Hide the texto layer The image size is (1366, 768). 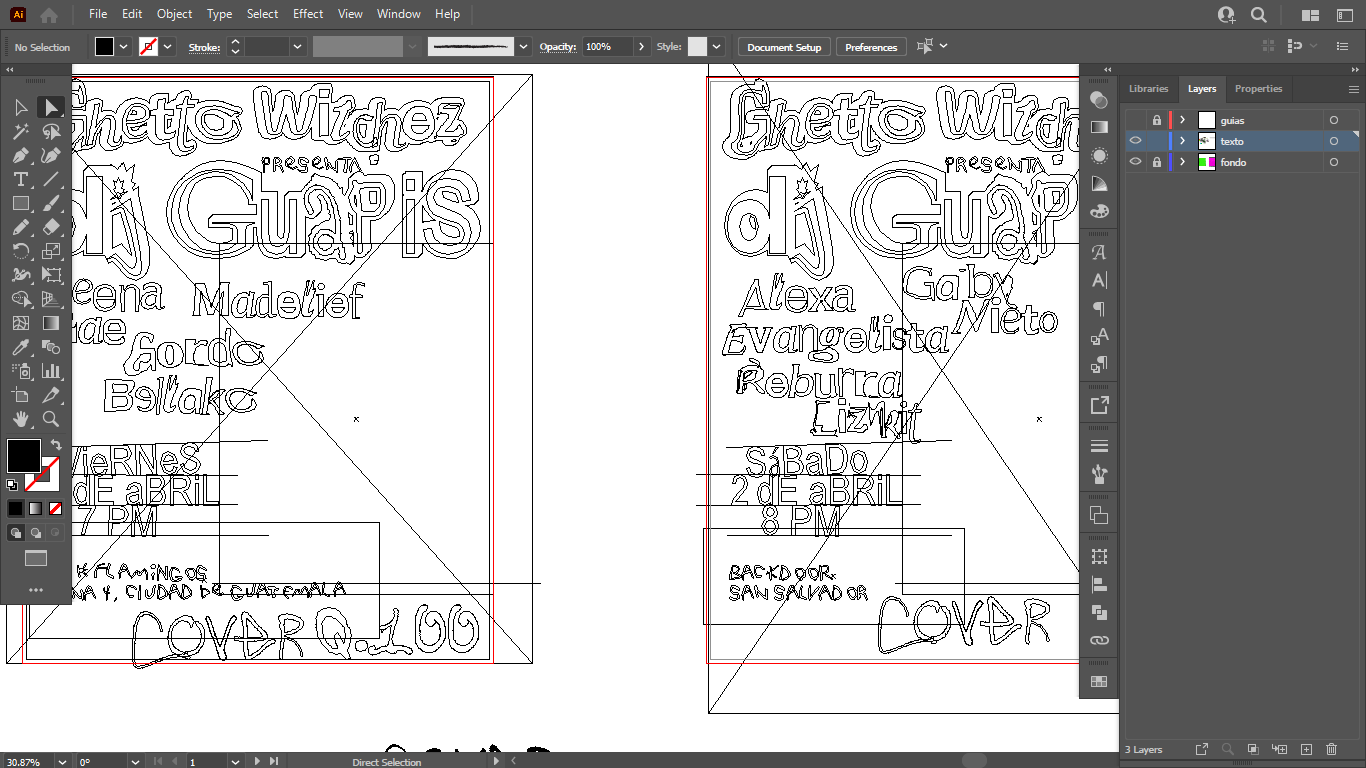tap(1135, 141)
